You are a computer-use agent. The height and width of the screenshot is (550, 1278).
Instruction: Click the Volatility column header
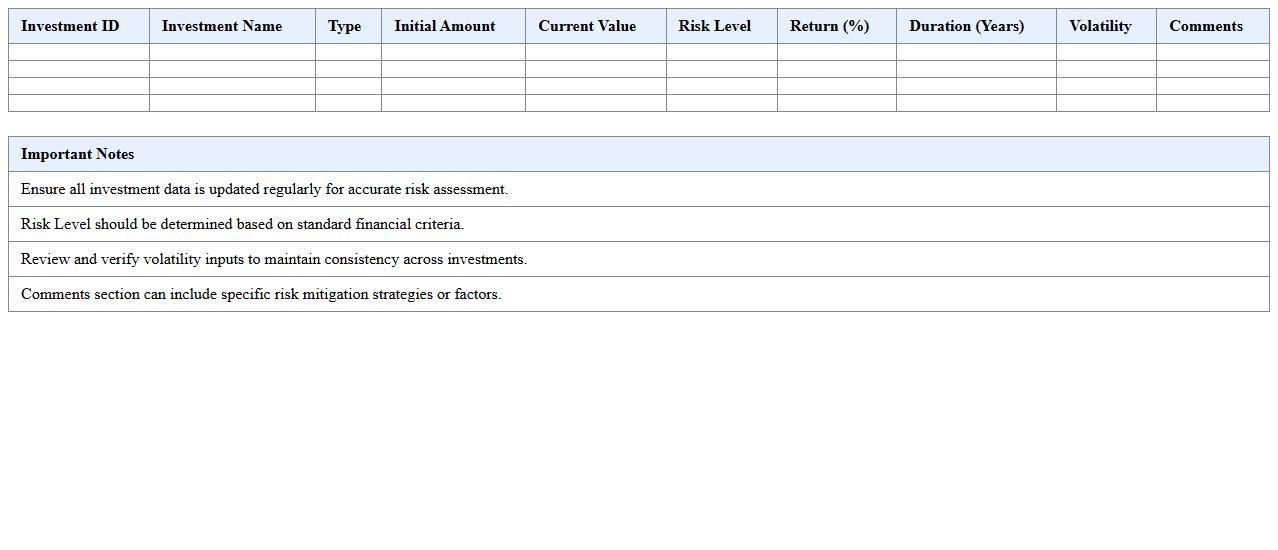pyautogui.click(x=1106, y=26)
